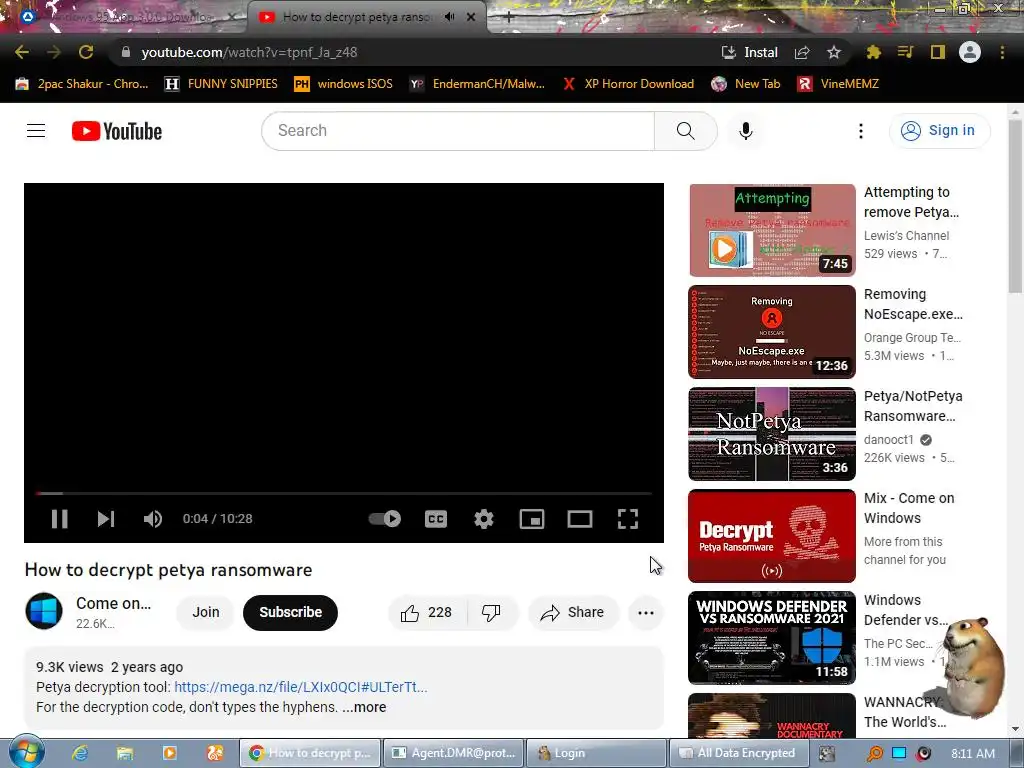Sign in to YouTube

[x=939, y=131]
